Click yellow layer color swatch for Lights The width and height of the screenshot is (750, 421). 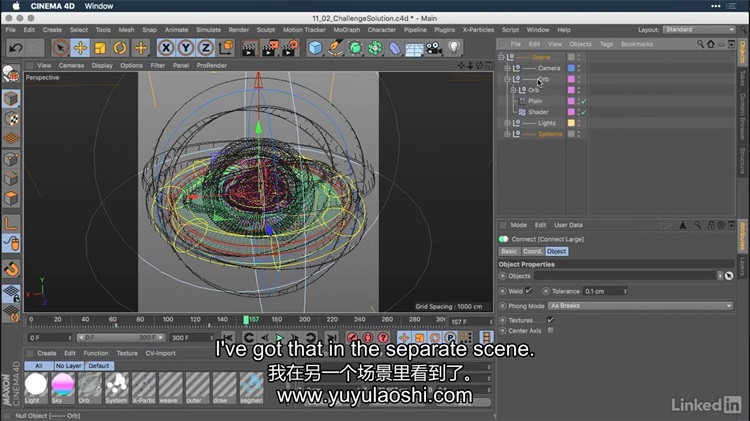pos(571,123)
